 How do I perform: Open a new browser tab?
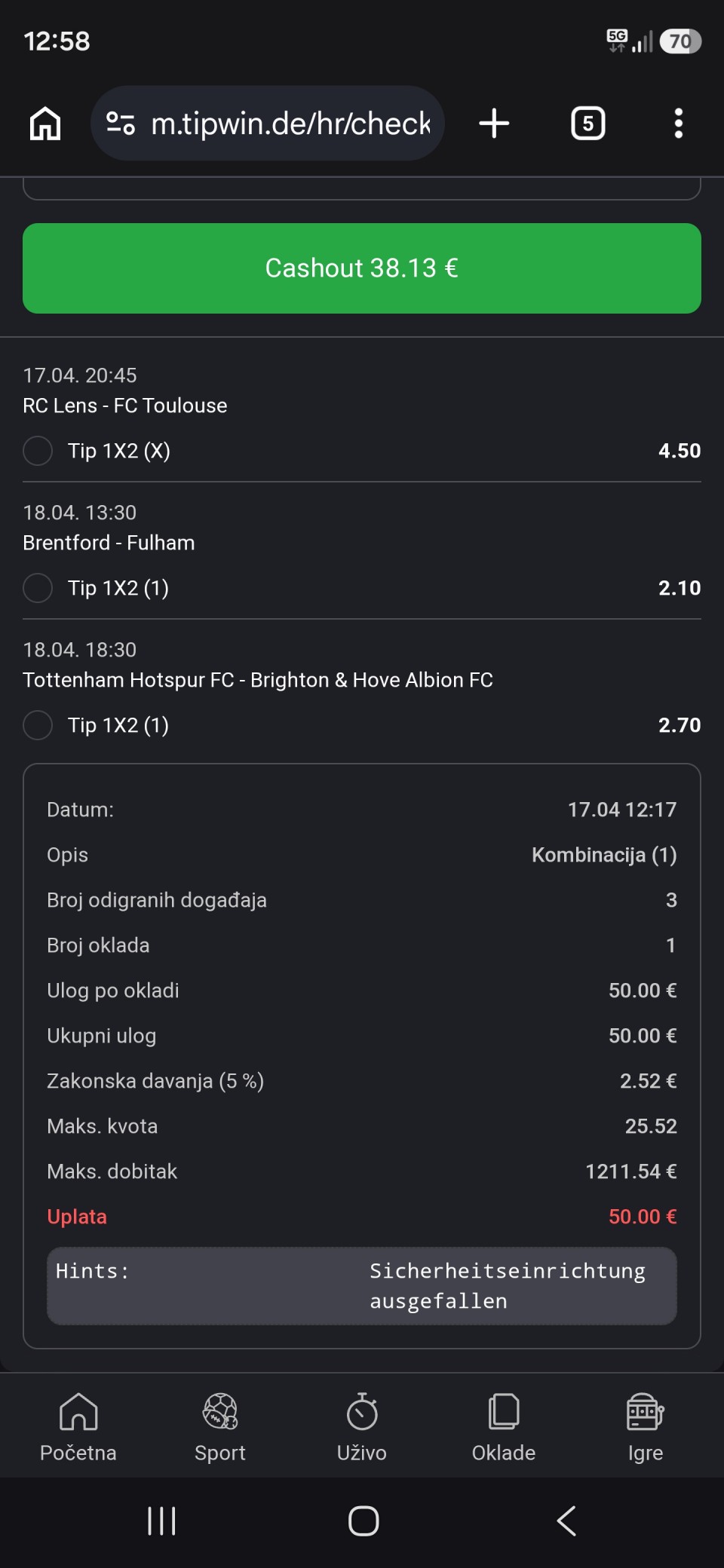(x=494, y=123)
